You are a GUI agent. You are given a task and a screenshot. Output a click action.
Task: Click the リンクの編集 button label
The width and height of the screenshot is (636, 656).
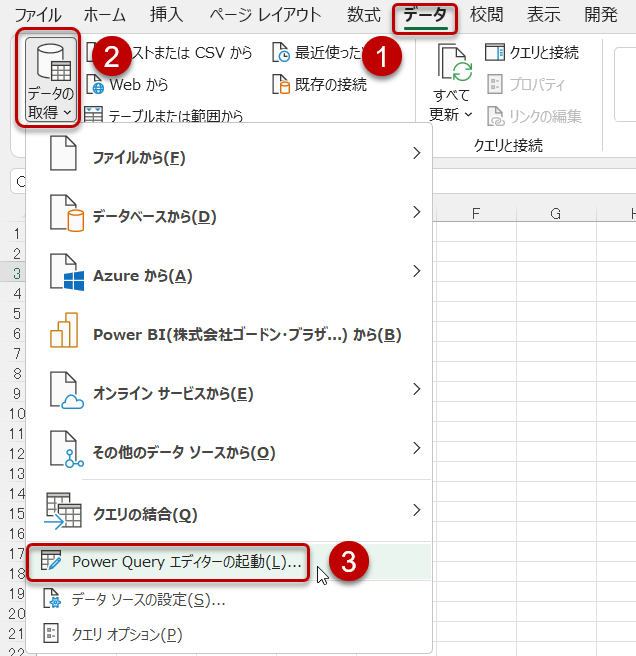[x=545, y=116]
